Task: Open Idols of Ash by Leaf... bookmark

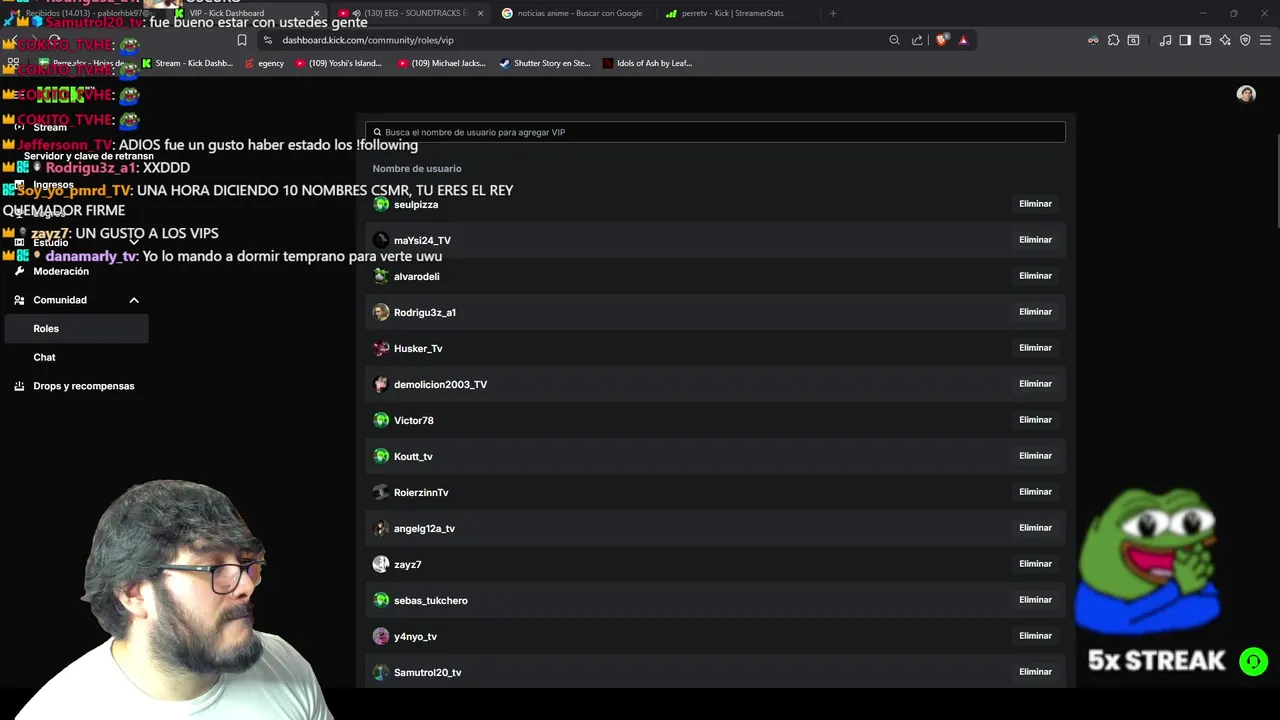Action: [x=648, y=63]
